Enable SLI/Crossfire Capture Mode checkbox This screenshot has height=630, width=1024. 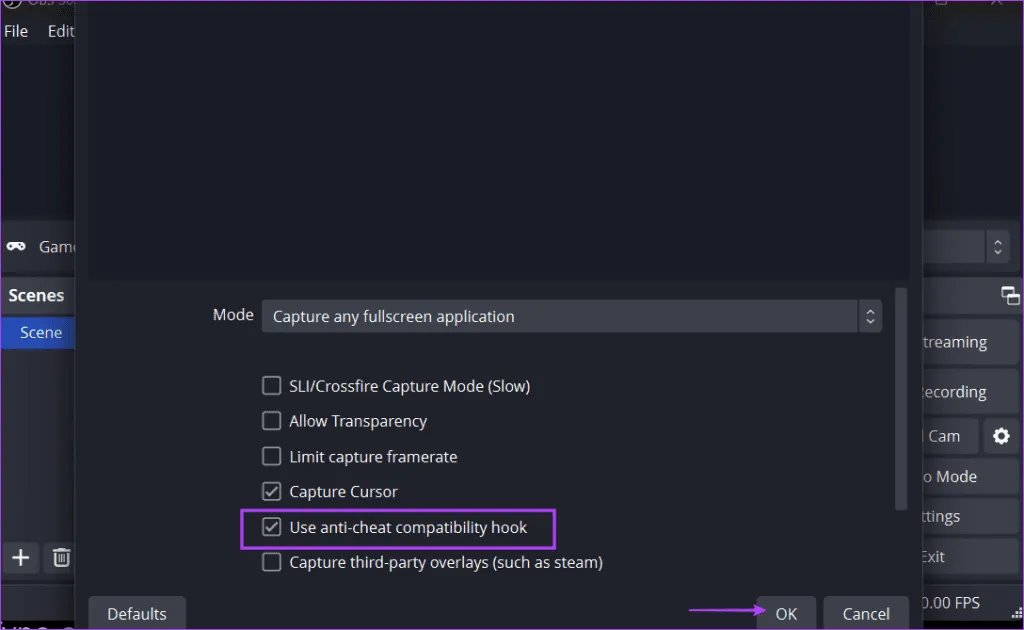pyautogui.click(x=271, y=386)
